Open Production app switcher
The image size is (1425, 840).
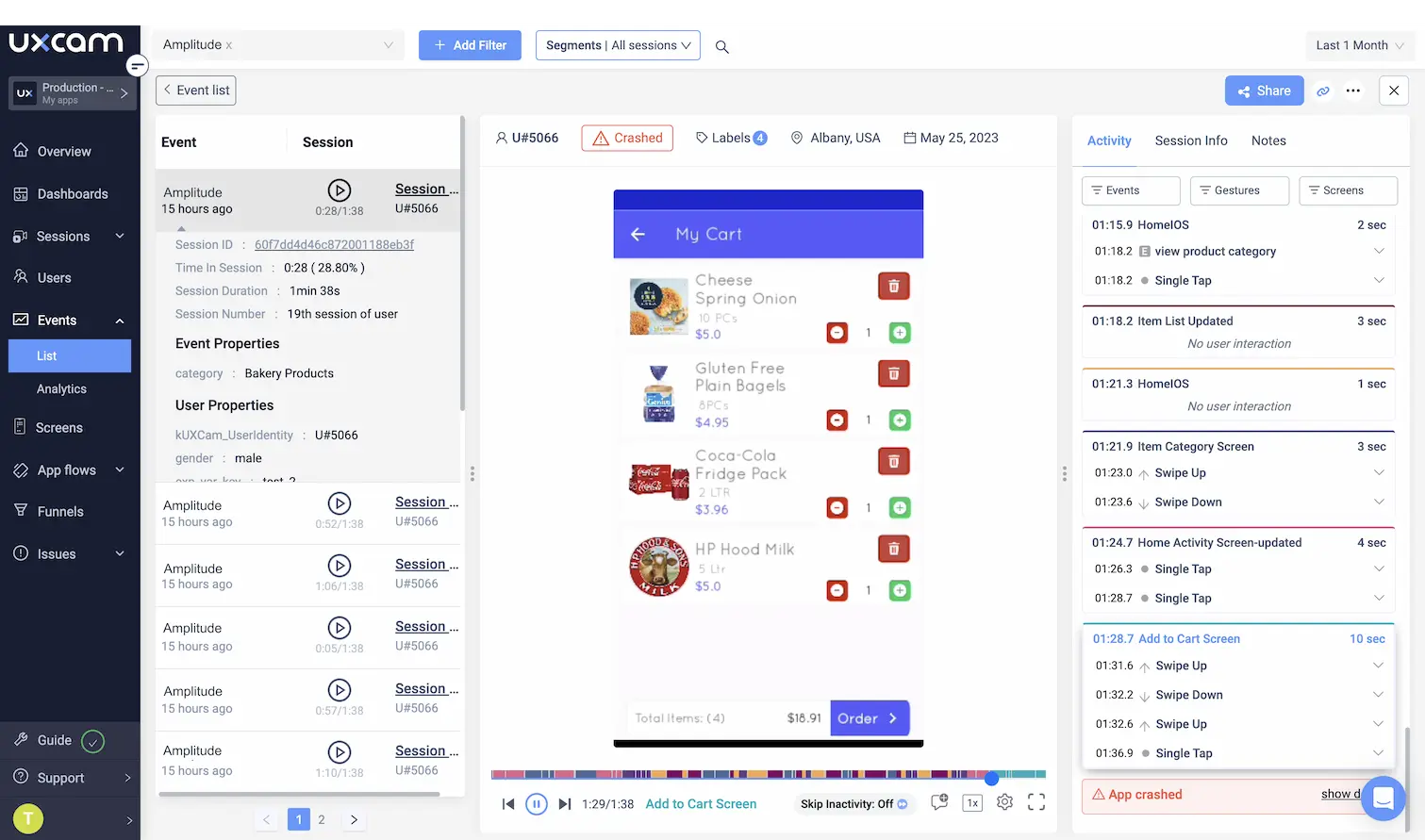74,93
